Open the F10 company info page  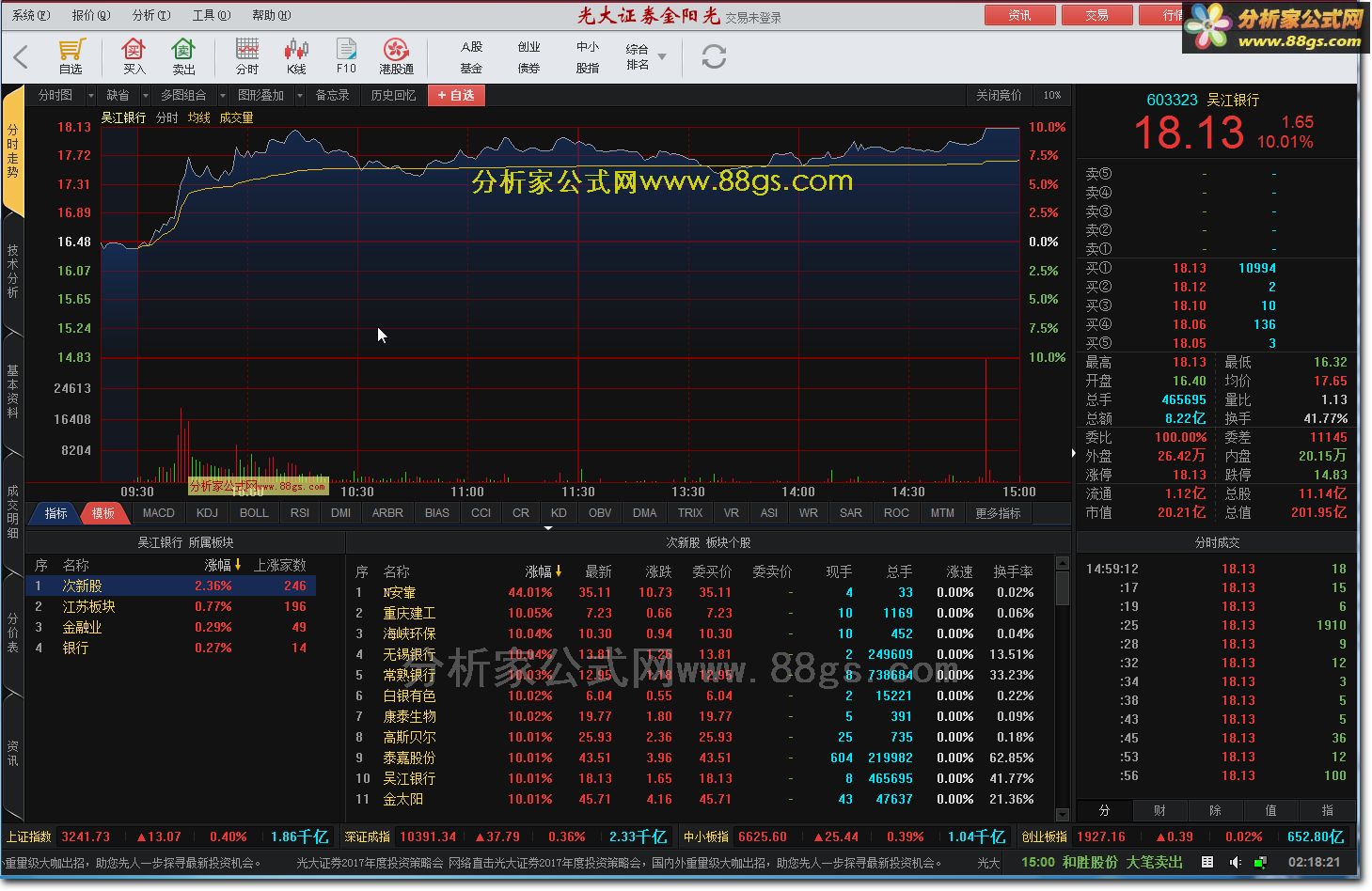[x=346, y=56]
